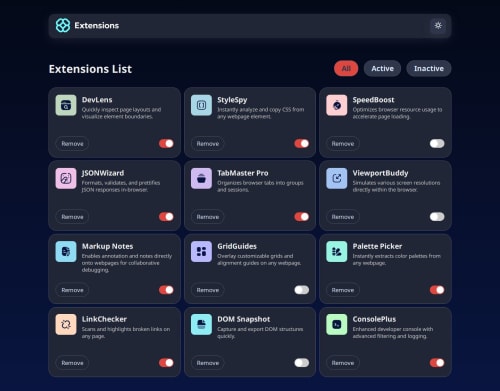
Task: Click the LinkChecker extension icon
Action: [x=66, y=324]
